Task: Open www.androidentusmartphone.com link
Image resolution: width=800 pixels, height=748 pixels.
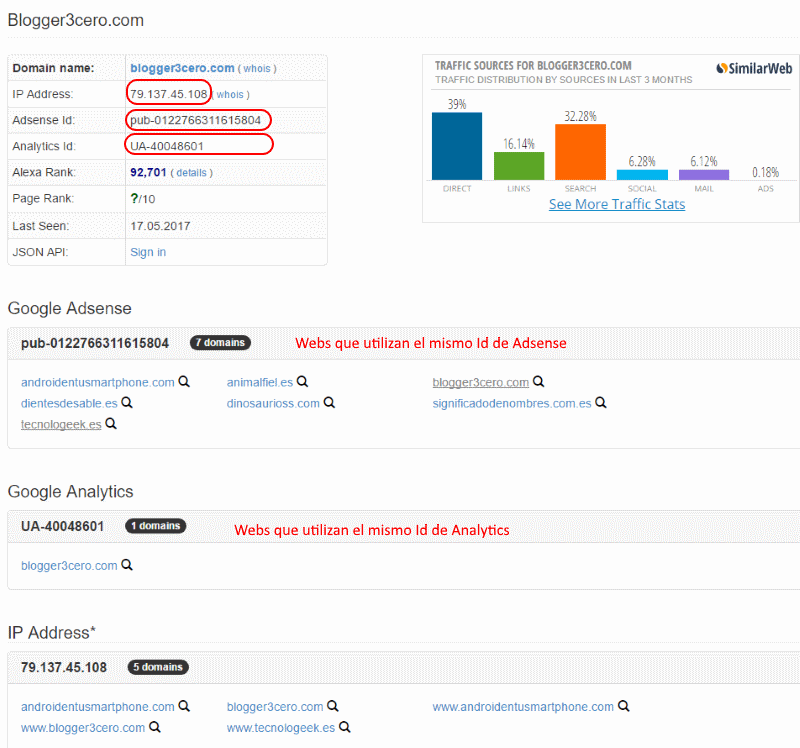Action: 523,707
